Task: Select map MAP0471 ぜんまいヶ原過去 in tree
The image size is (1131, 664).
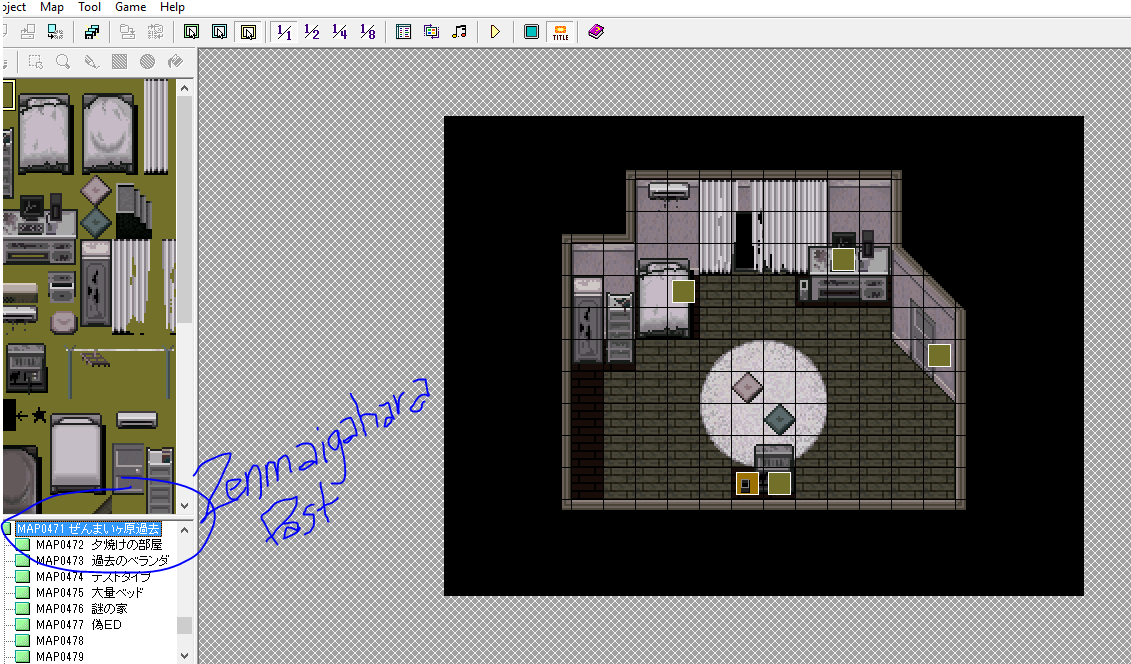Action: tap(89, 529)
